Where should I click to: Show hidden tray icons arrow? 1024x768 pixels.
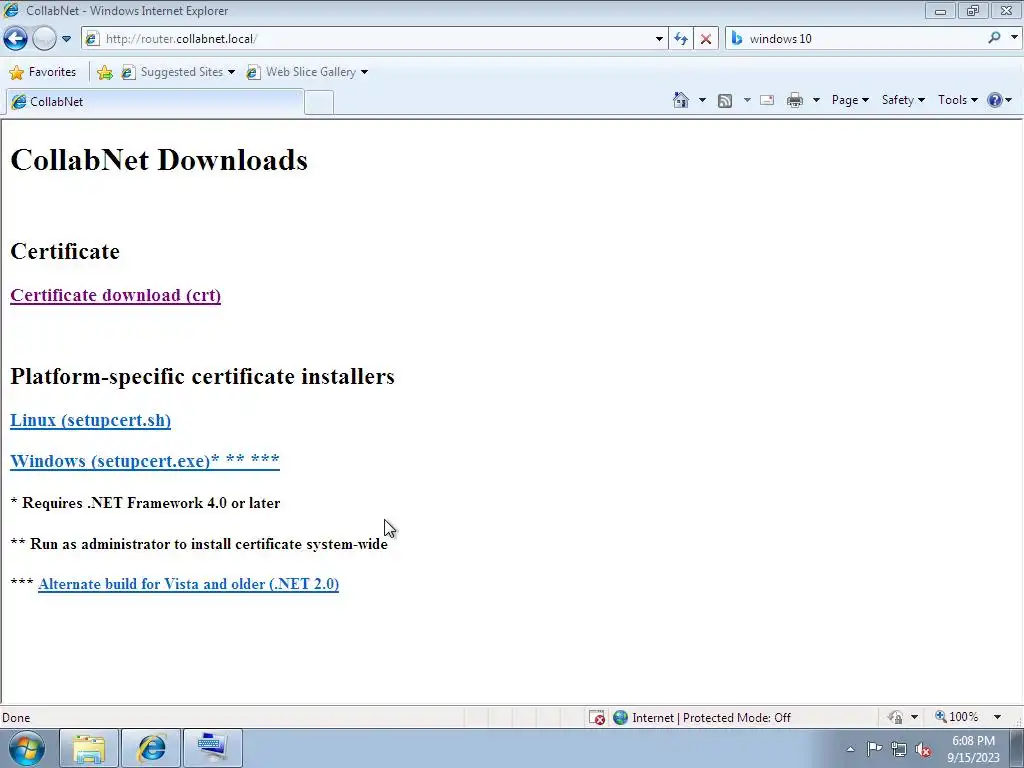point(850,749)
